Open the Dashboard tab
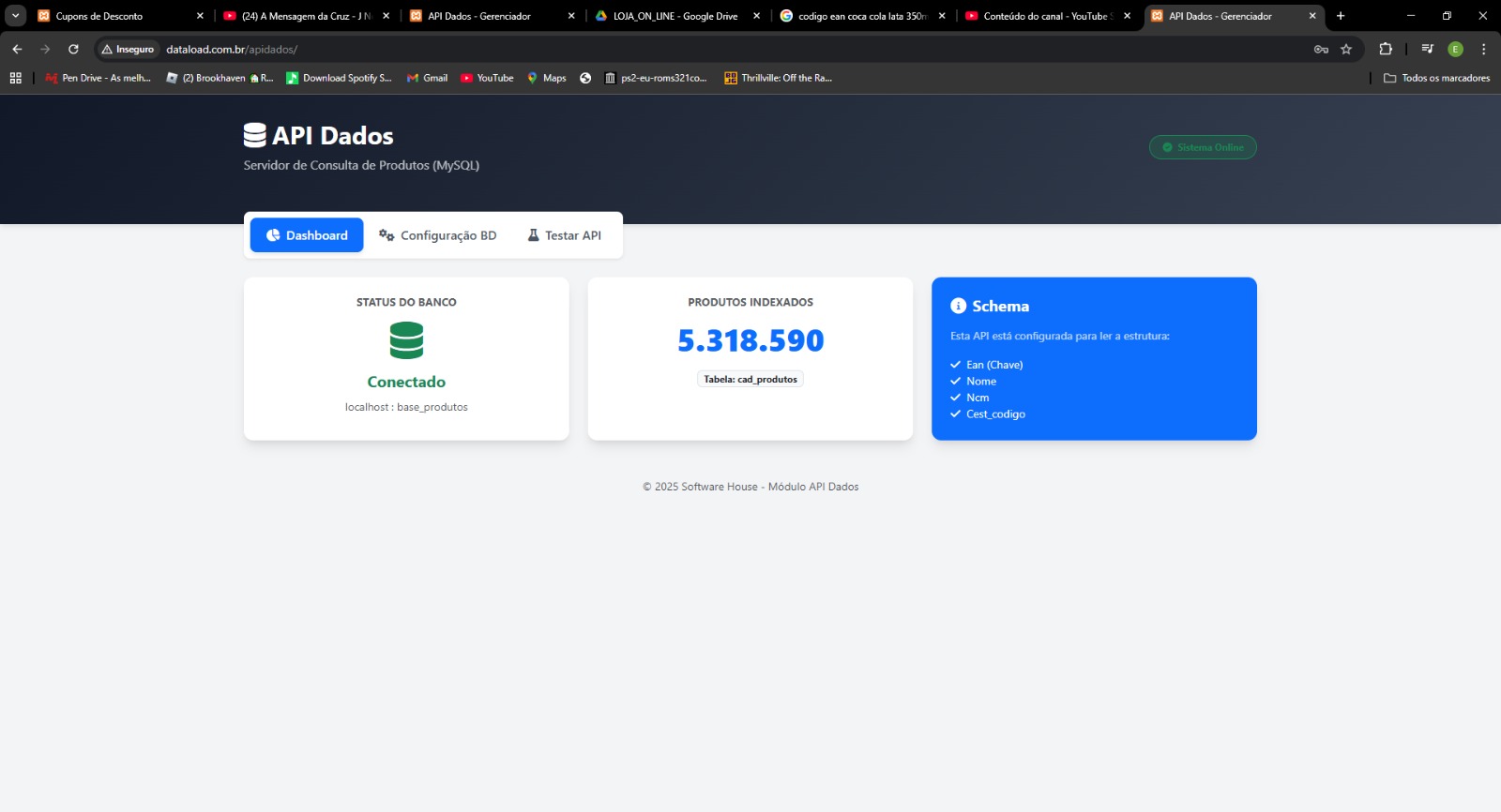This screenshot has height=812, width=1501. (307, 235)
